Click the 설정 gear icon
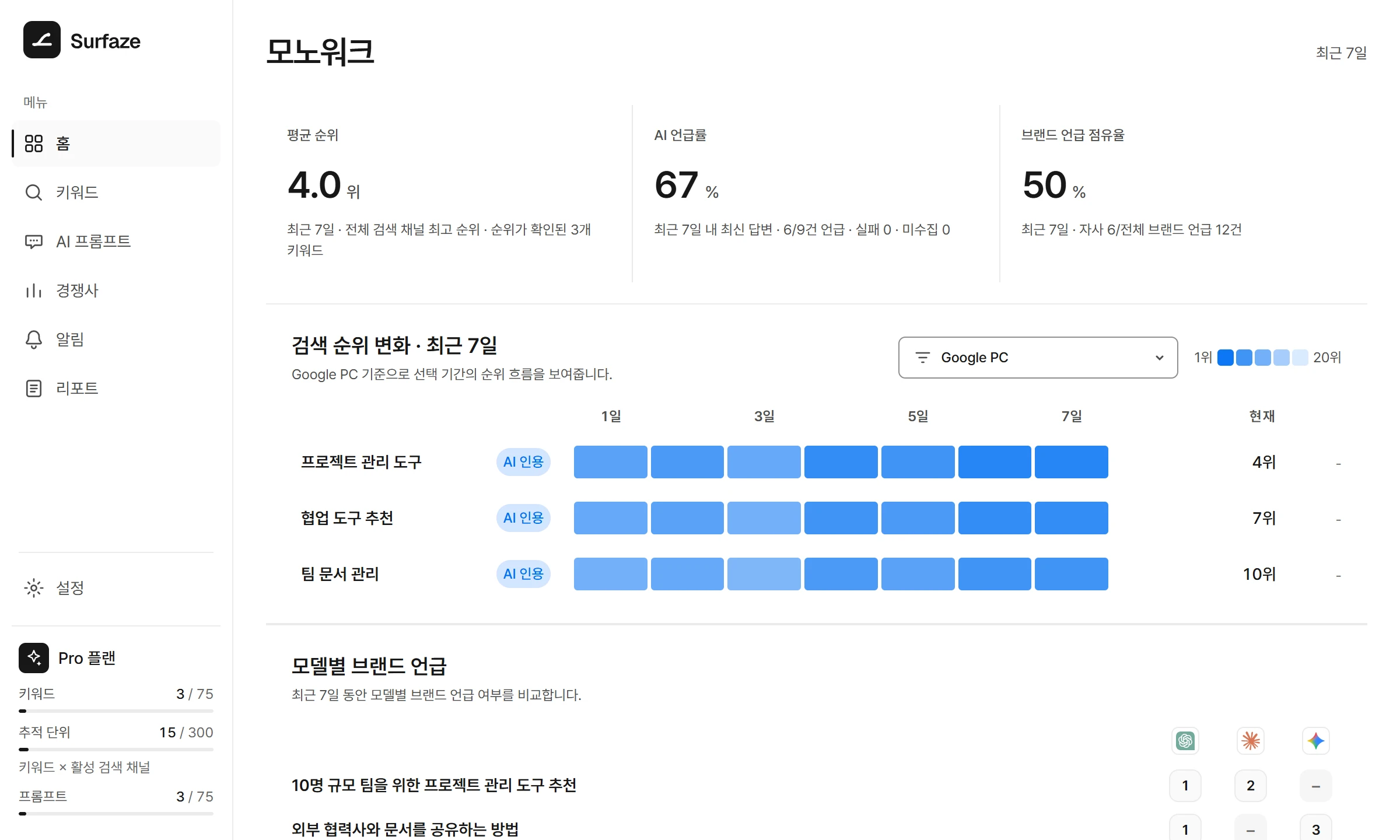The height and width of the screenshot is (840, 1400). click(x=34, y=588)
